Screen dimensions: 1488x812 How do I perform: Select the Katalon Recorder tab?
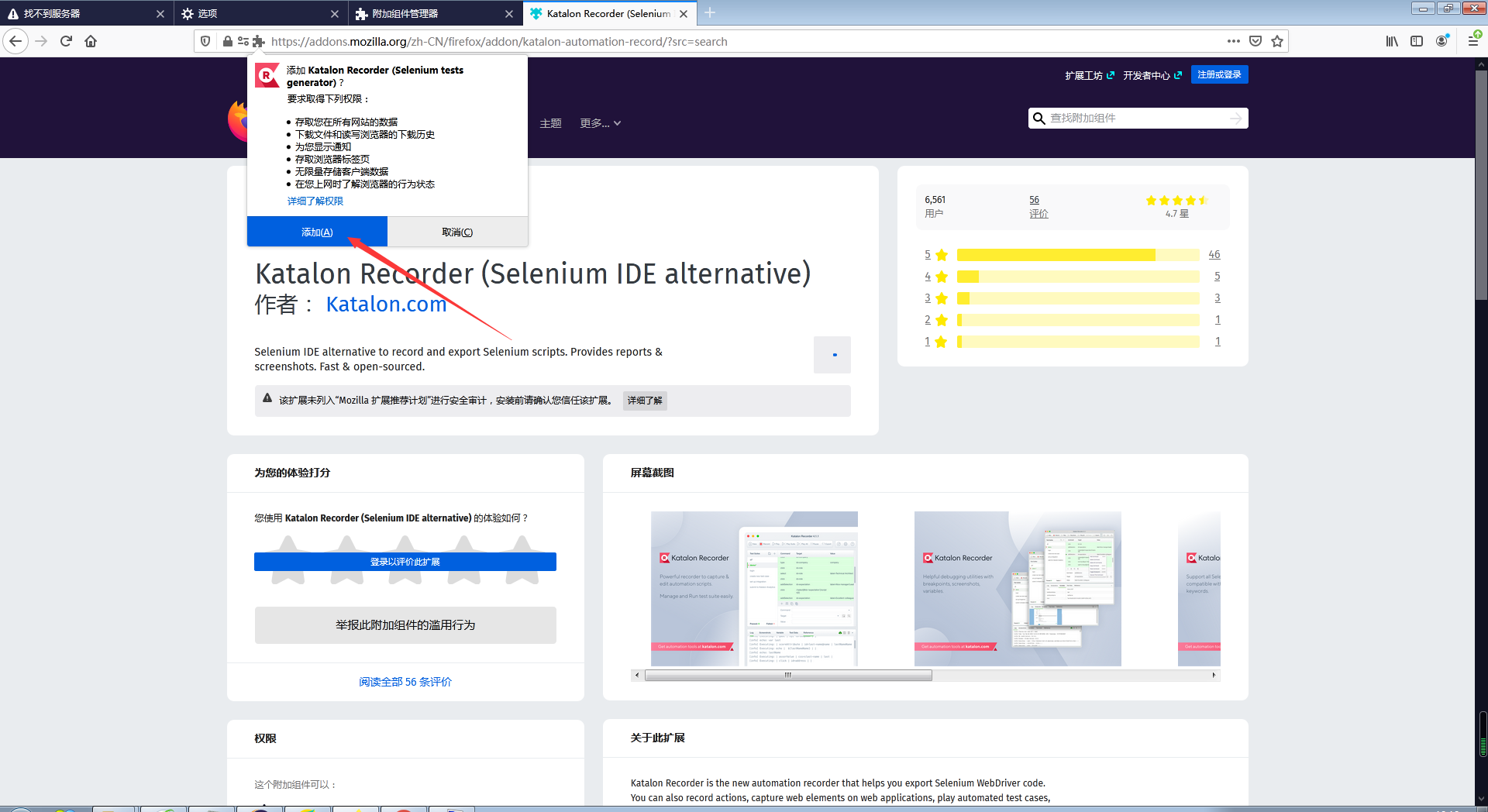tap(608, 14)
